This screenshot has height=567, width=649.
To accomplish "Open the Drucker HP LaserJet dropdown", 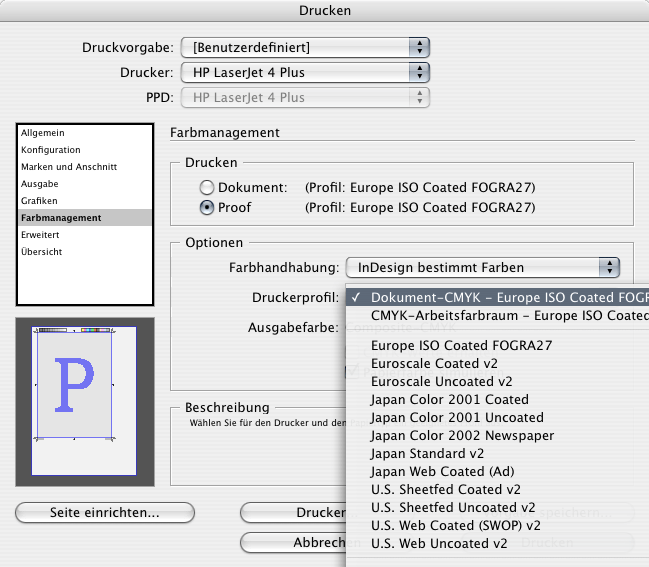I will [306, 72].
